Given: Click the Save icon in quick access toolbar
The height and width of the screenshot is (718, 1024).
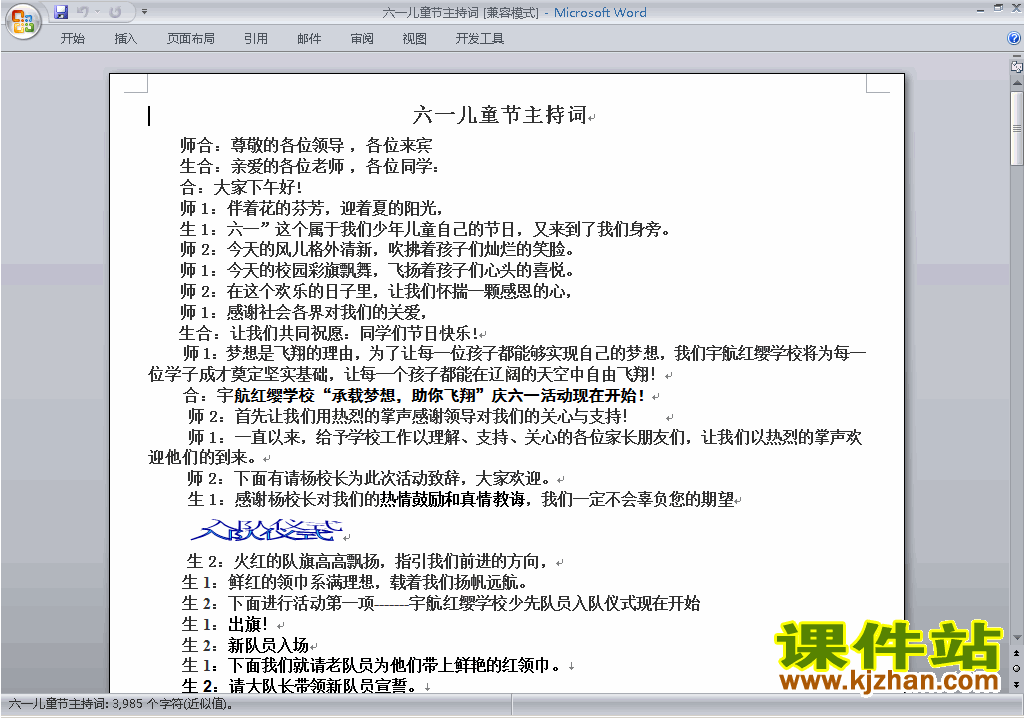Looking at the screenshot, I should pyautogui.click(x=61, y=12).
